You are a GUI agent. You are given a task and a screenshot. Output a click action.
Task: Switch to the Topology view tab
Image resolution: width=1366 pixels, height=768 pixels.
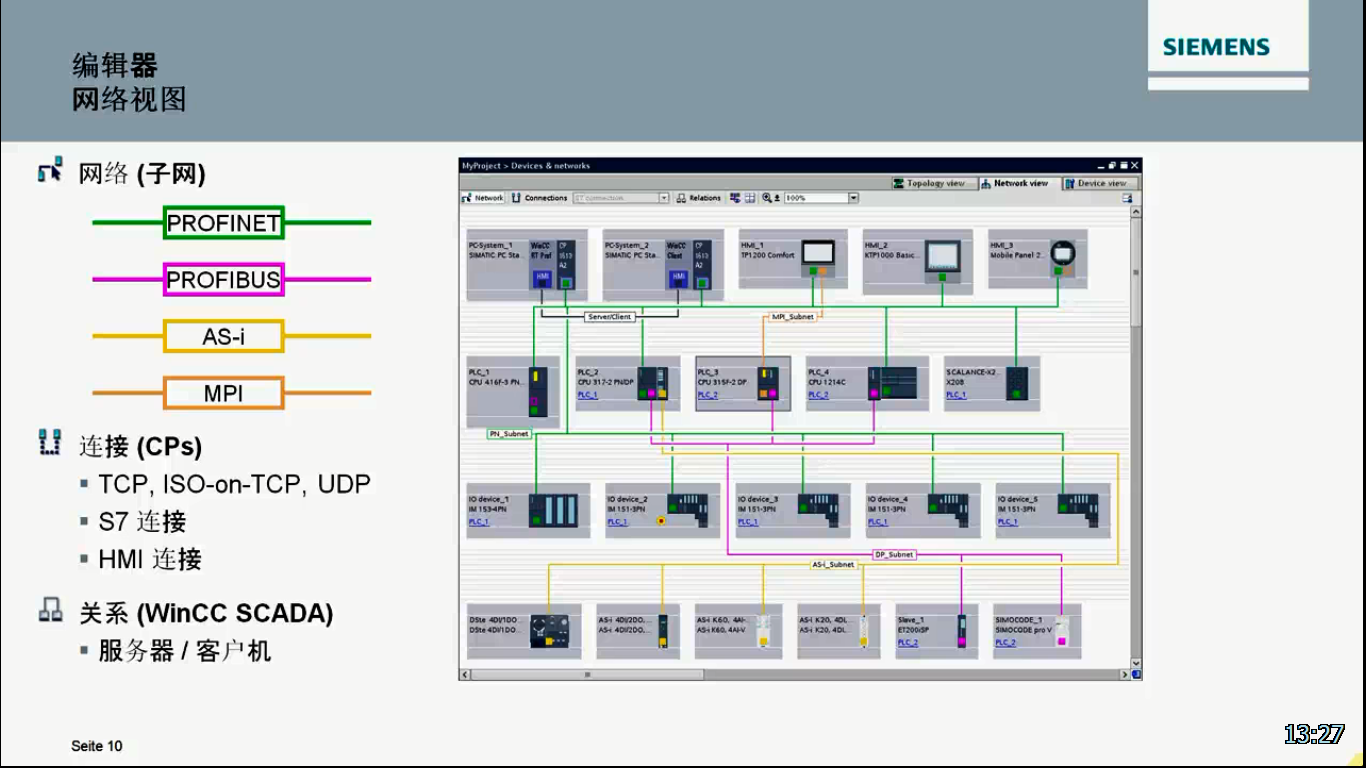pyautogui.click(x=934, y=183)
